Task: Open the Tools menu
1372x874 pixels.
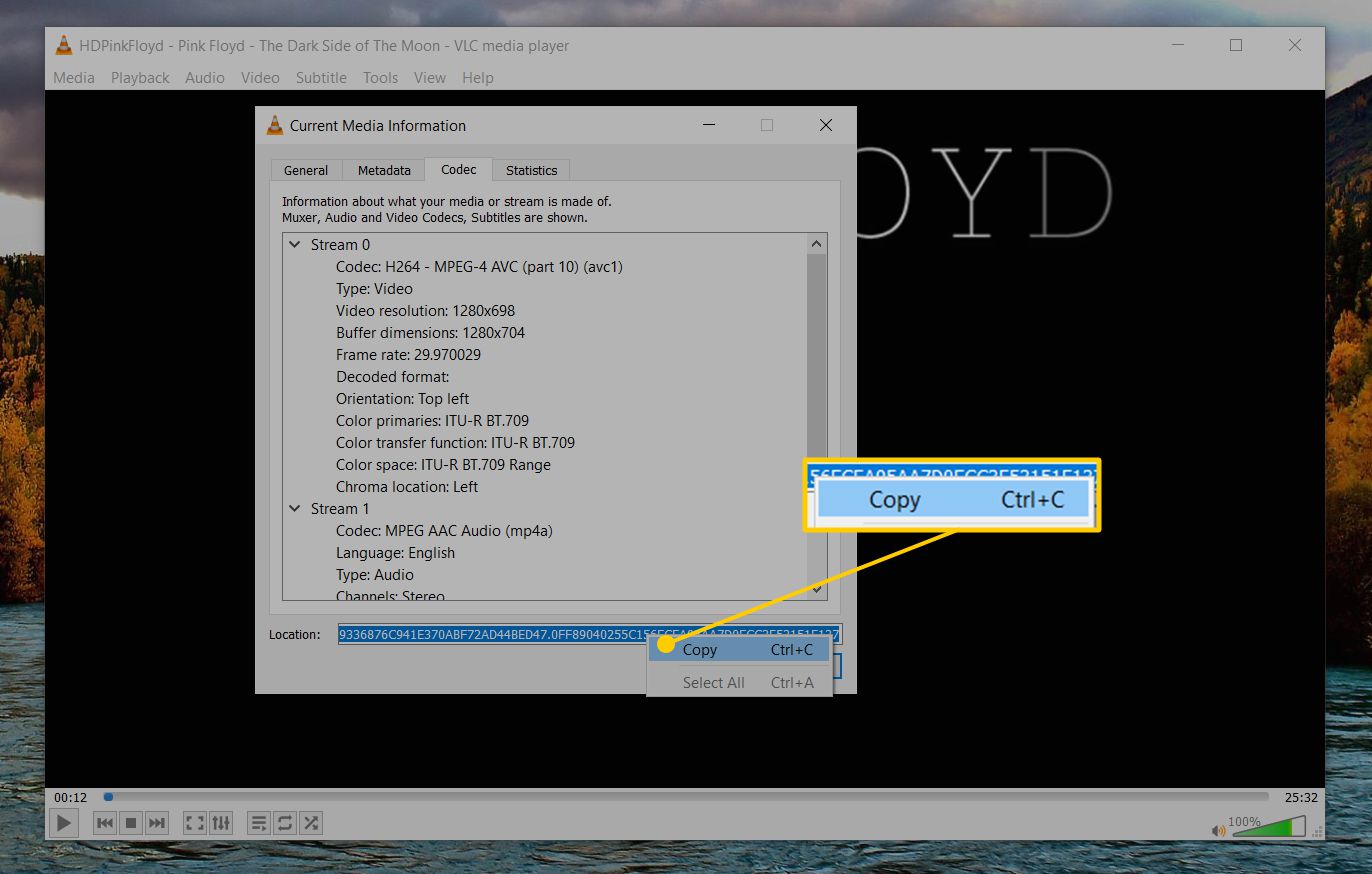Action: 380,77
